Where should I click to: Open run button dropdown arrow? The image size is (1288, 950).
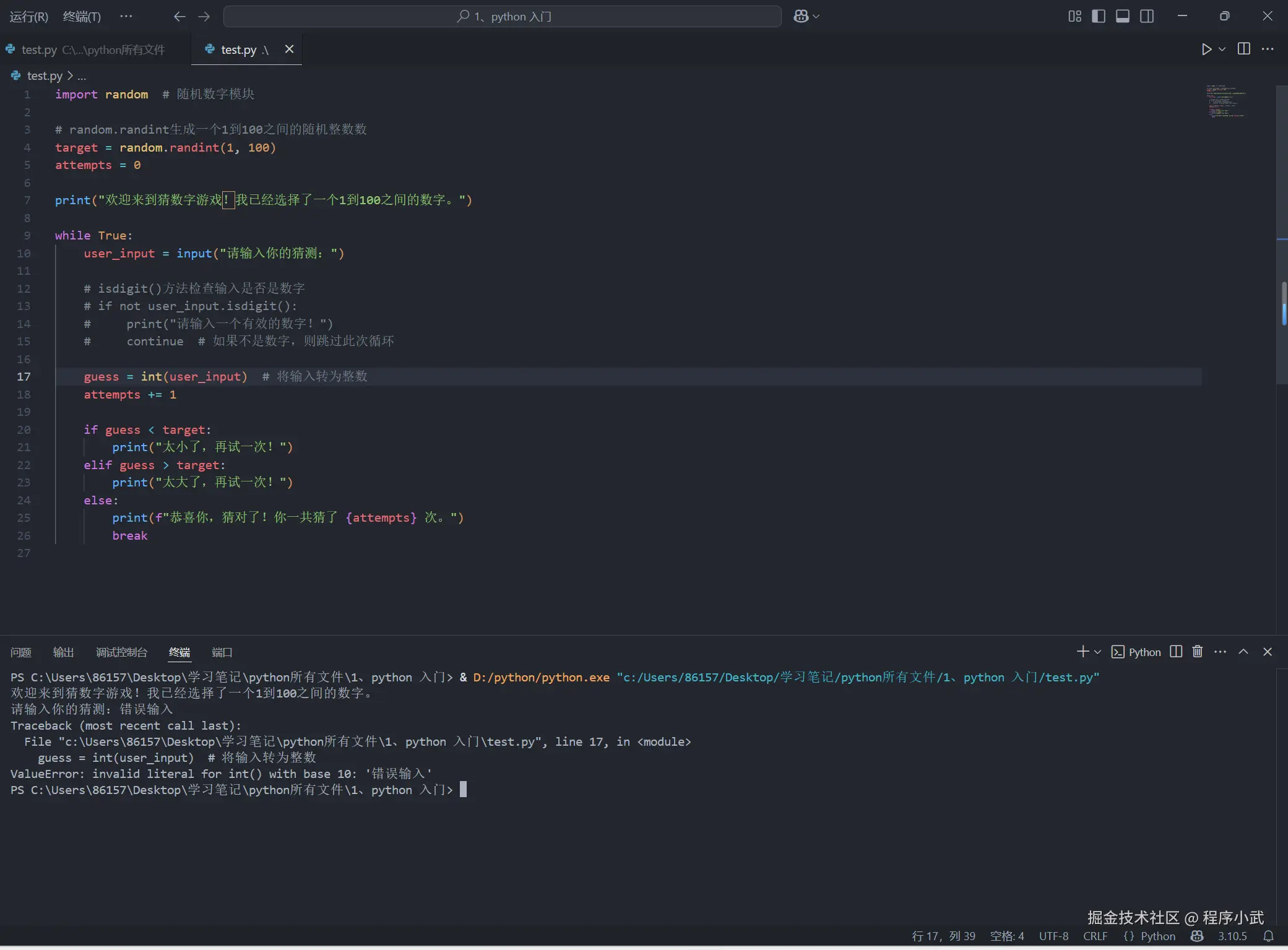[1222, 50]
